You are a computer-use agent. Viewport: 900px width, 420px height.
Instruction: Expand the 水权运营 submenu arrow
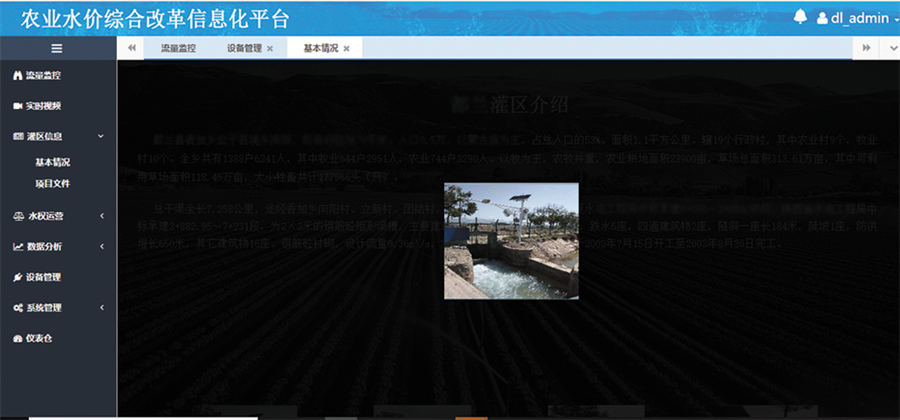pos(101,216)
